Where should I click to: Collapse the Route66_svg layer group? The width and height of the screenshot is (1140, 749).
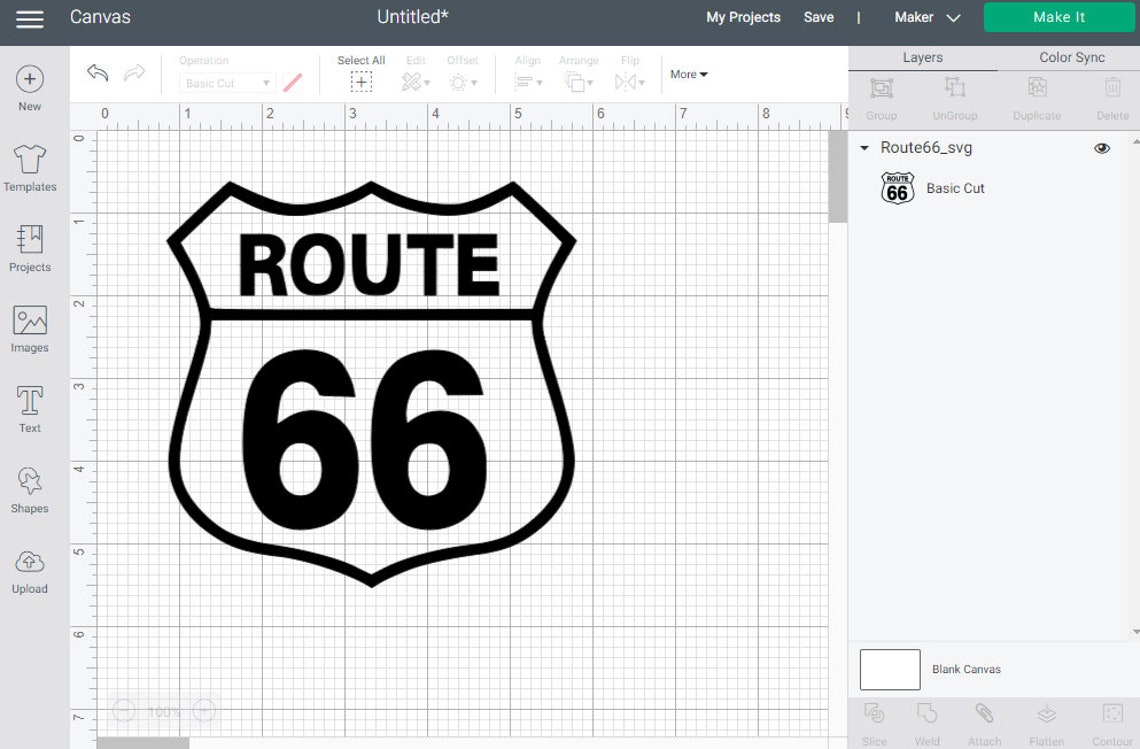(x=864, y=147)
